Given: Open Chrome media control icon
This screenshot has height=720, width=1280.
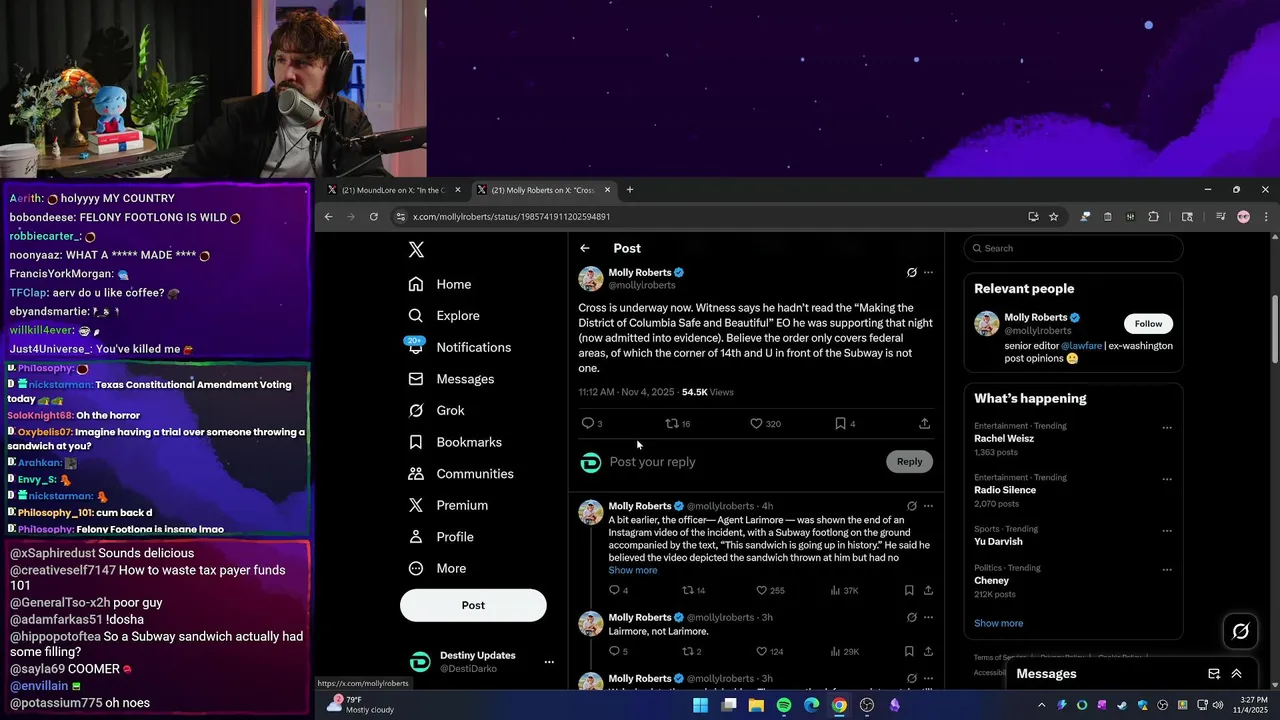Looking at the screenshot, I should [1220, 216].
